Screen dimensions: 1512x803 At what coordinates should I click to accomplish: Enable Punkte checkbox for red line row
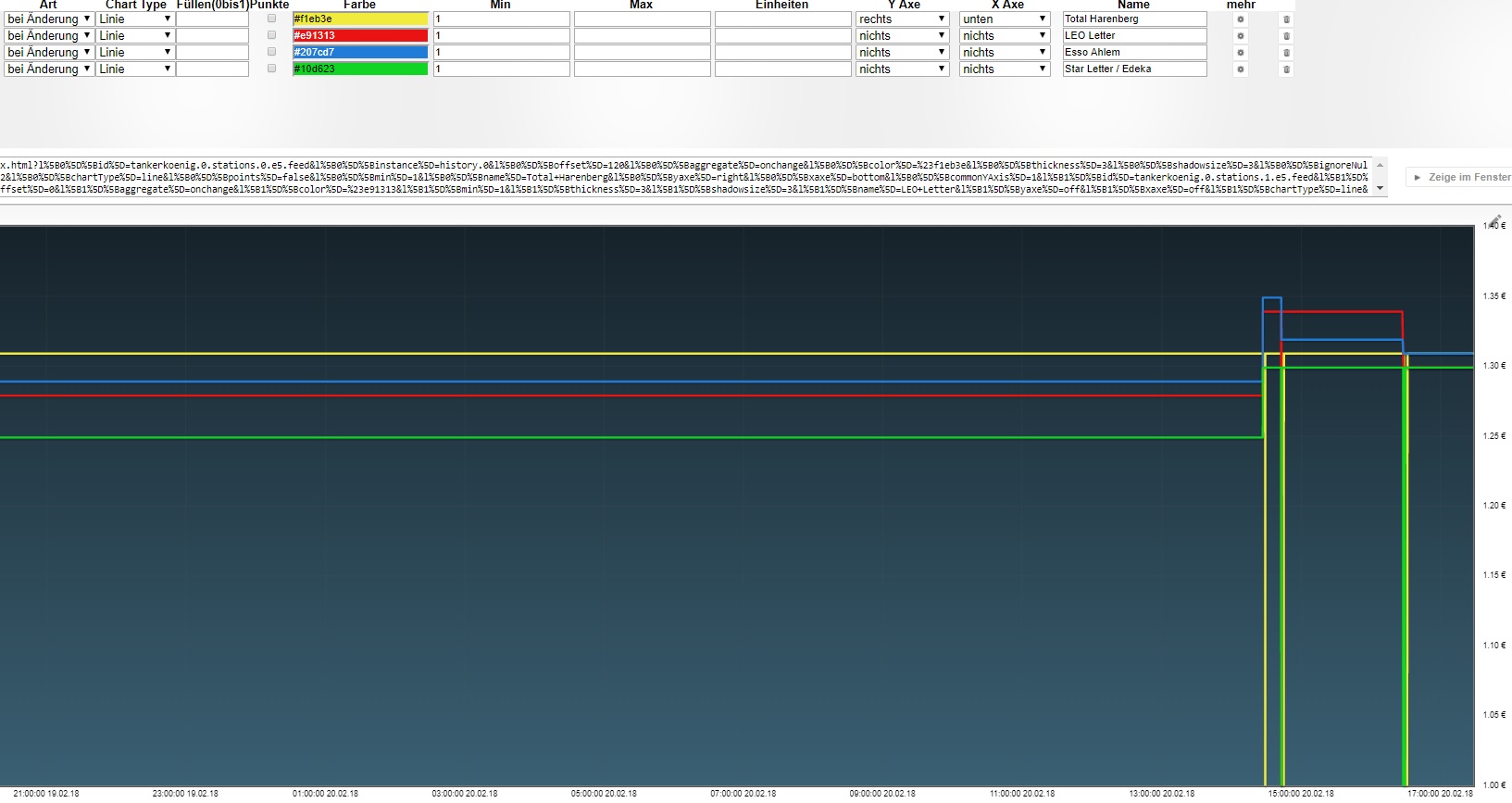pyautogui.click(x=271, y=35)
